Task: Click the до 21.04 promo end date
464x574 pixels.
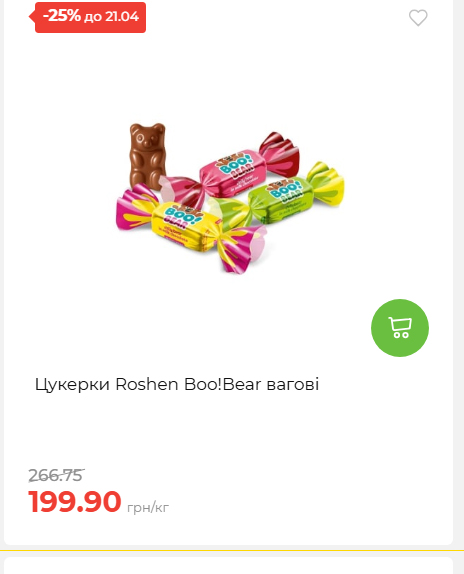Action: [x=112, y=17]
